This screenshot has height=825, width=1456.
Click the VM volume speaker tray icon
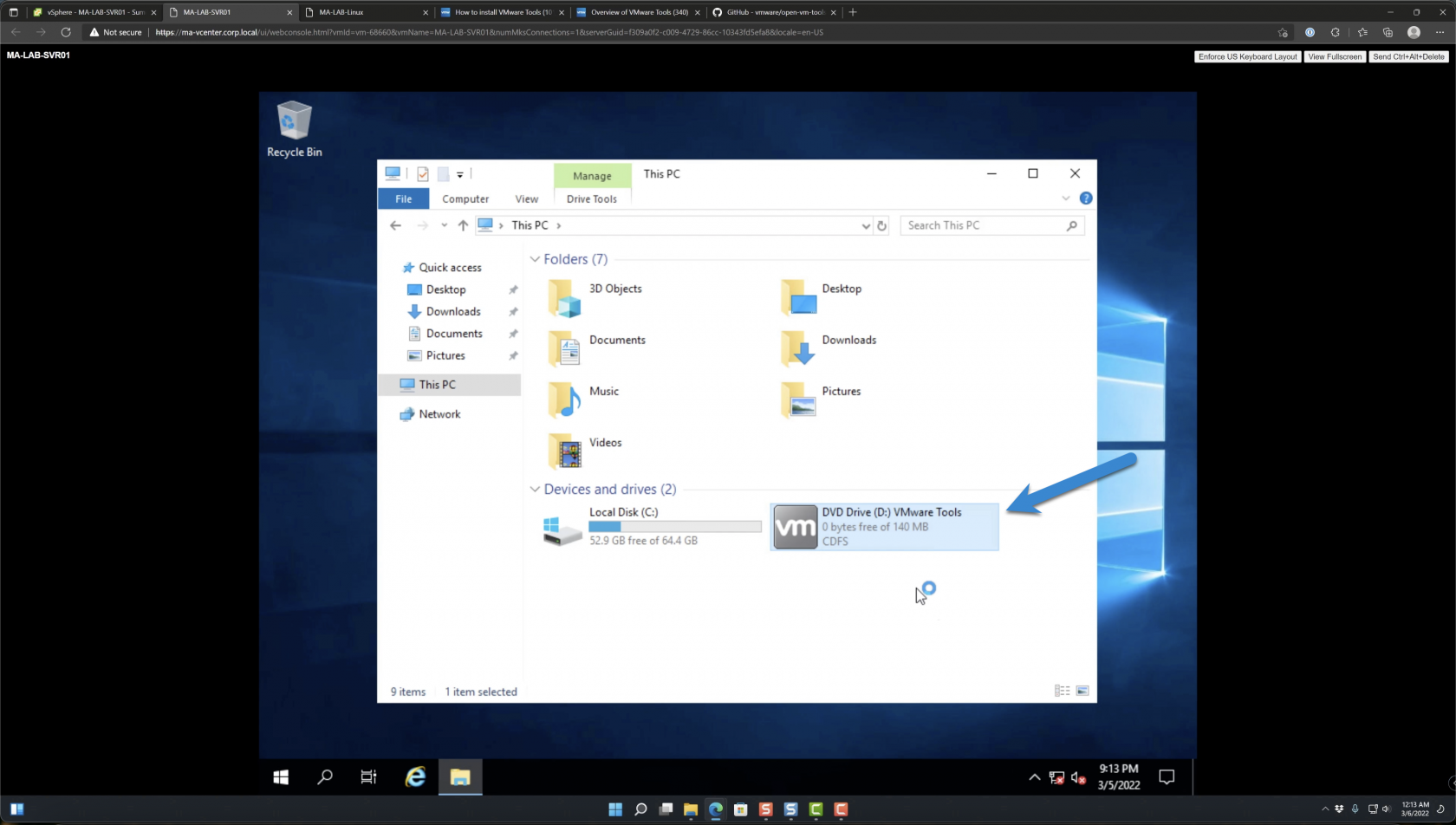(x=1078, y=777)
